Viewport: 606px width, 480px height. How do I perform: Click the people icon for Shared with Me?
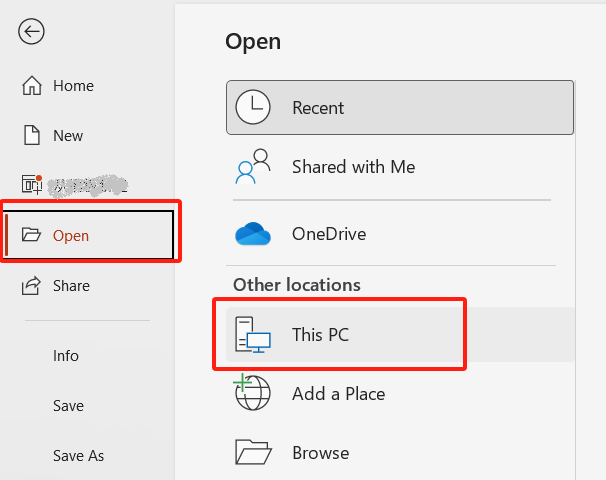point(253,166)
